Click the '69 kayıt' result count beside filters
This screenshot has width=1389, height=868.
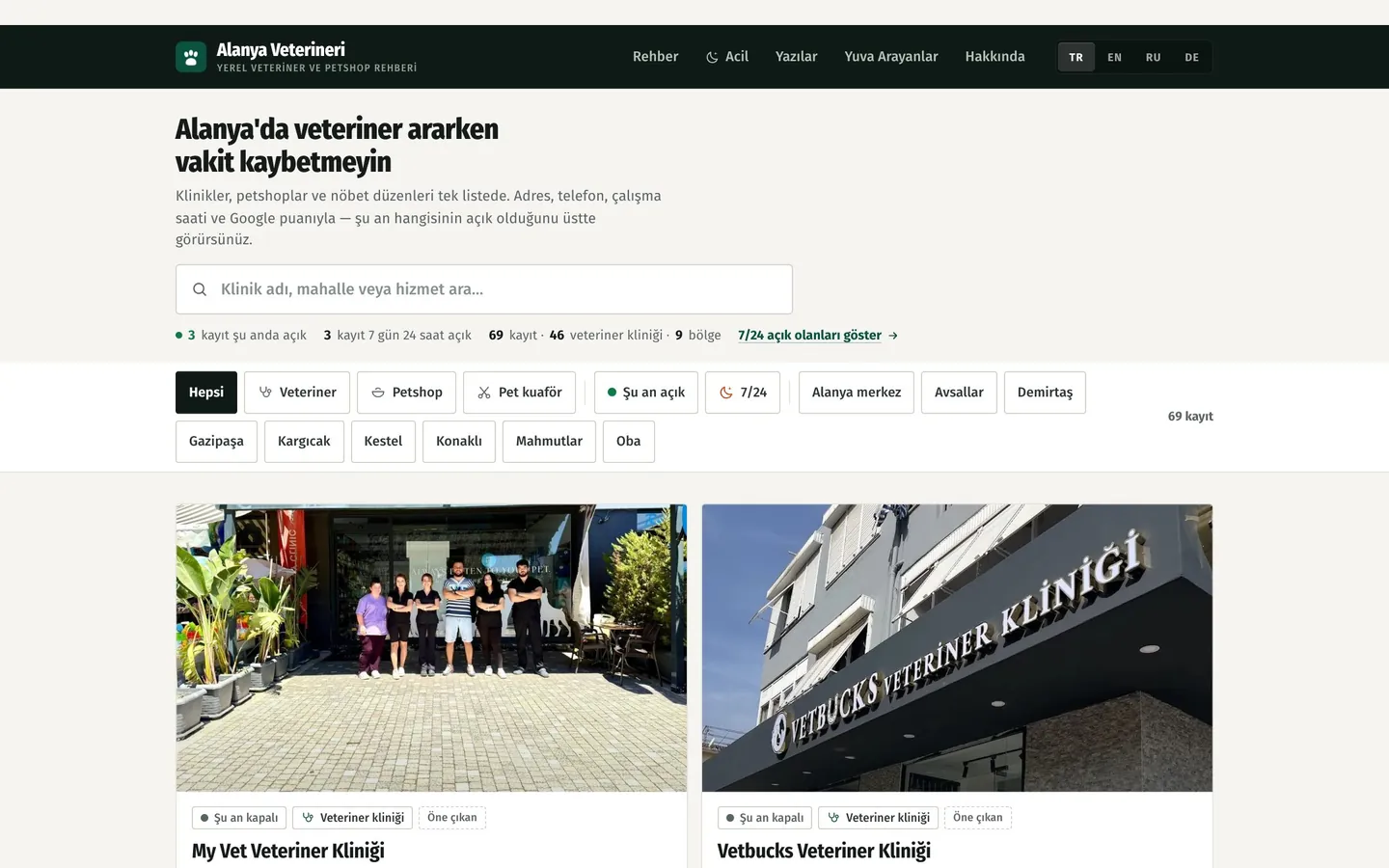tap(1190, 417)
